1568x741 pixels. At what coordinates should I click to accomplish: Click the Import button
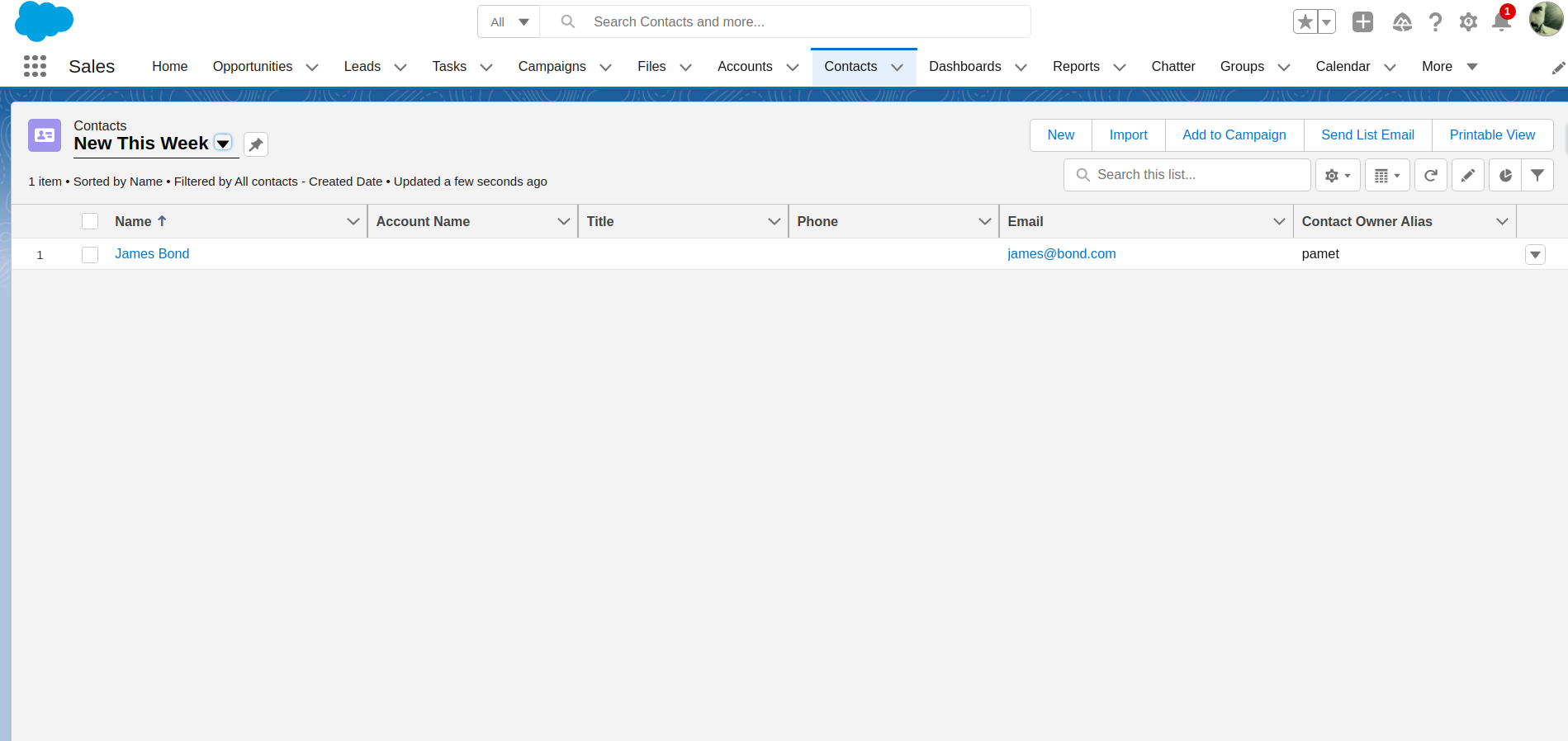point(1128,135)
